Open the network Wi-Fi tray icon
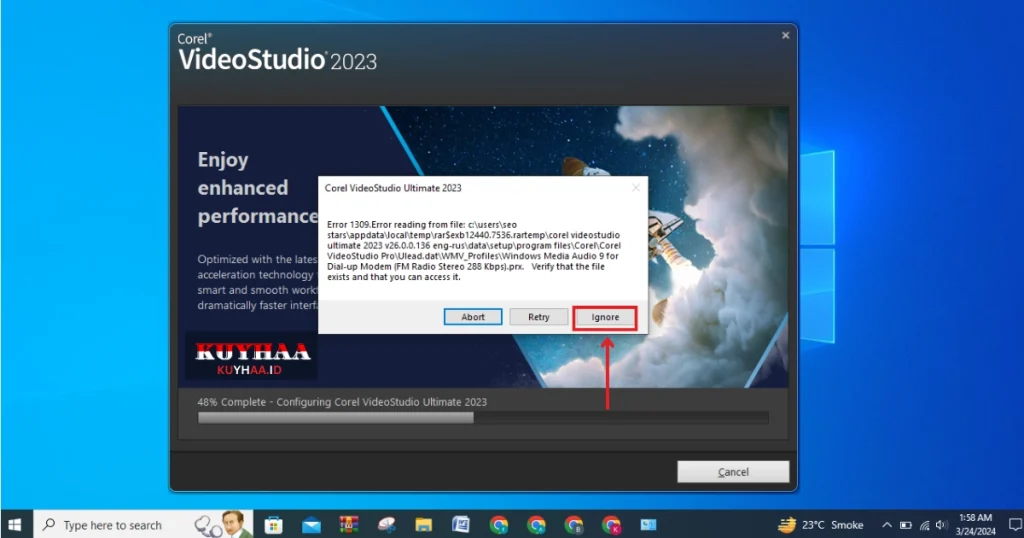This screenshot has height=538, width=1024. click(924, 525)
